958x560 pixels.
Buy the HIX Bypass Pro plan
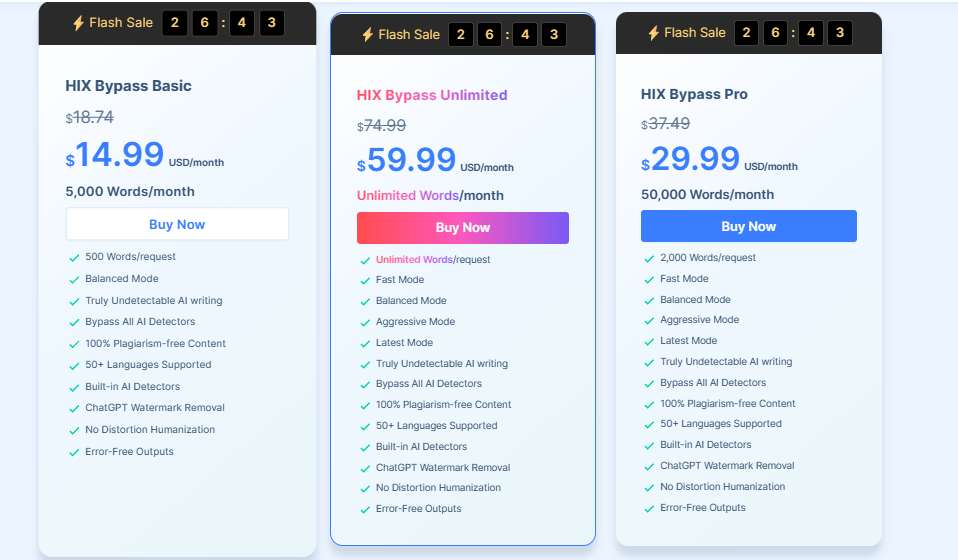coord(748,227)
